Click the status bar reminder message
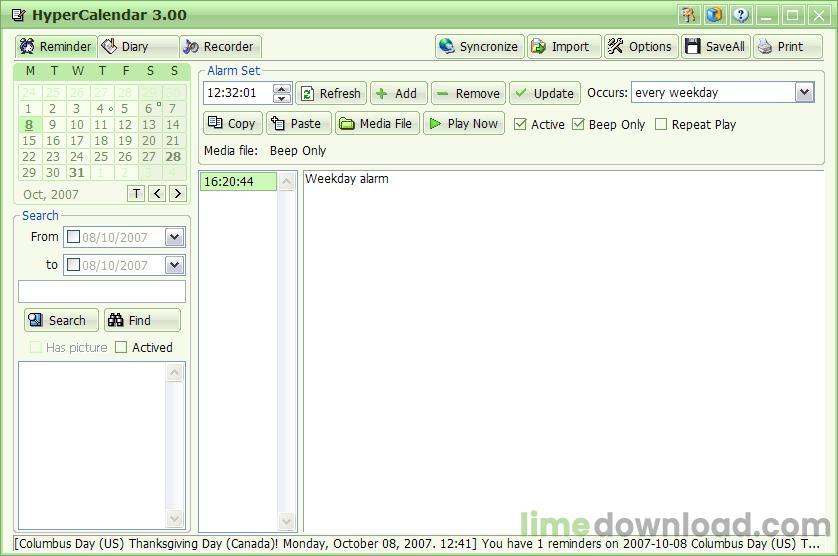Image resolution: width=838 pixels, height=556 pixels. [x=417, y=544]
